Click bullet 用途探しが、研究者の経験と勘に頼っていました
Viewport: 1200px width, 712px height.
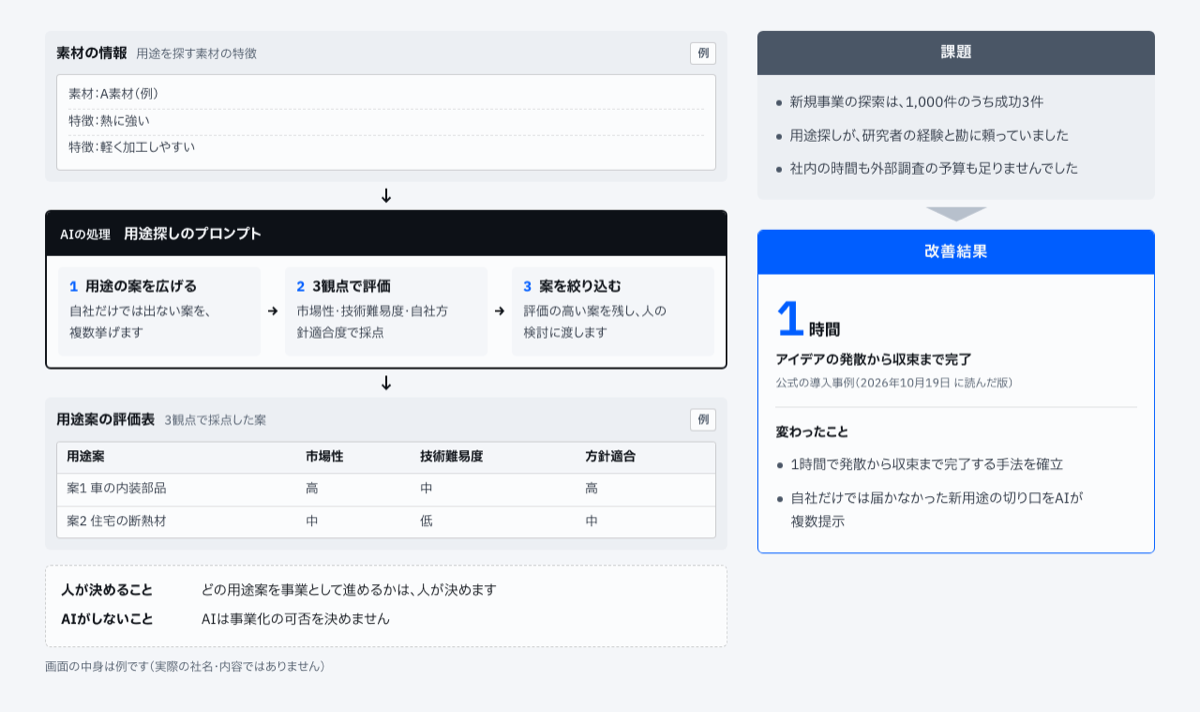[929, 135]
